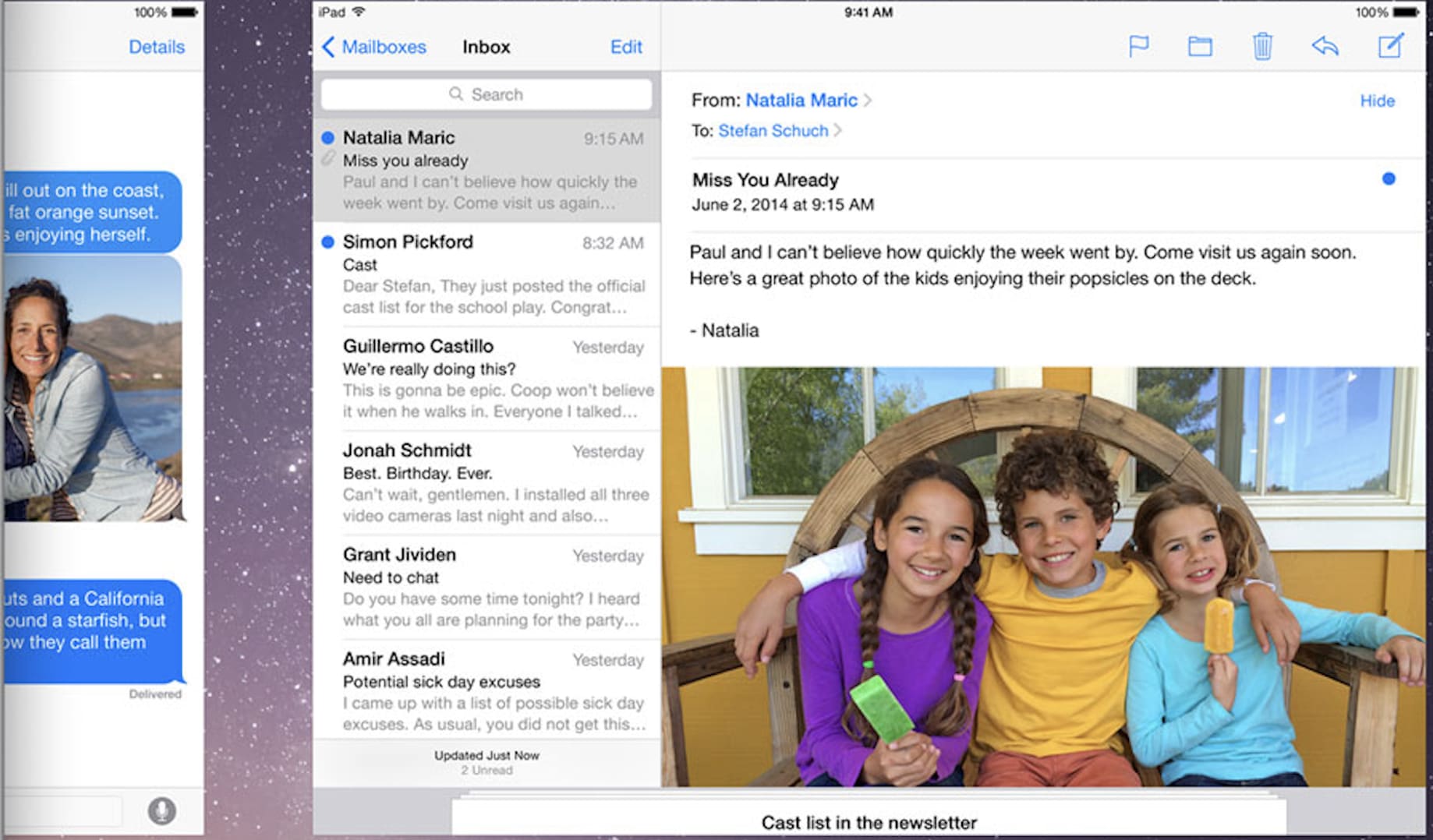Tap sender Natalia Maric link

(801, 100)
